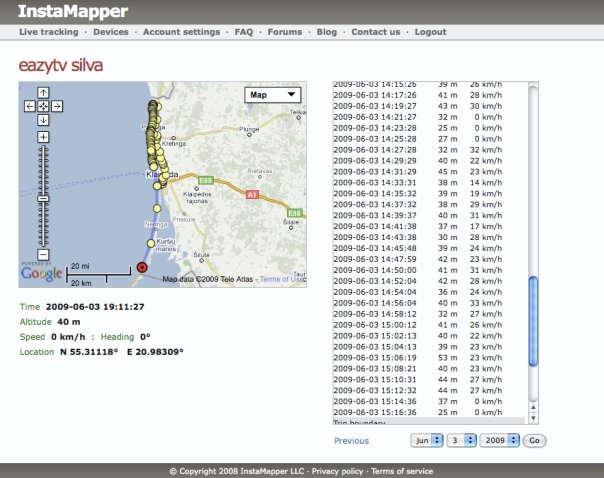Open the Devices page
Image resolution: width=604 pixels, height=478 pixels.
111,32
